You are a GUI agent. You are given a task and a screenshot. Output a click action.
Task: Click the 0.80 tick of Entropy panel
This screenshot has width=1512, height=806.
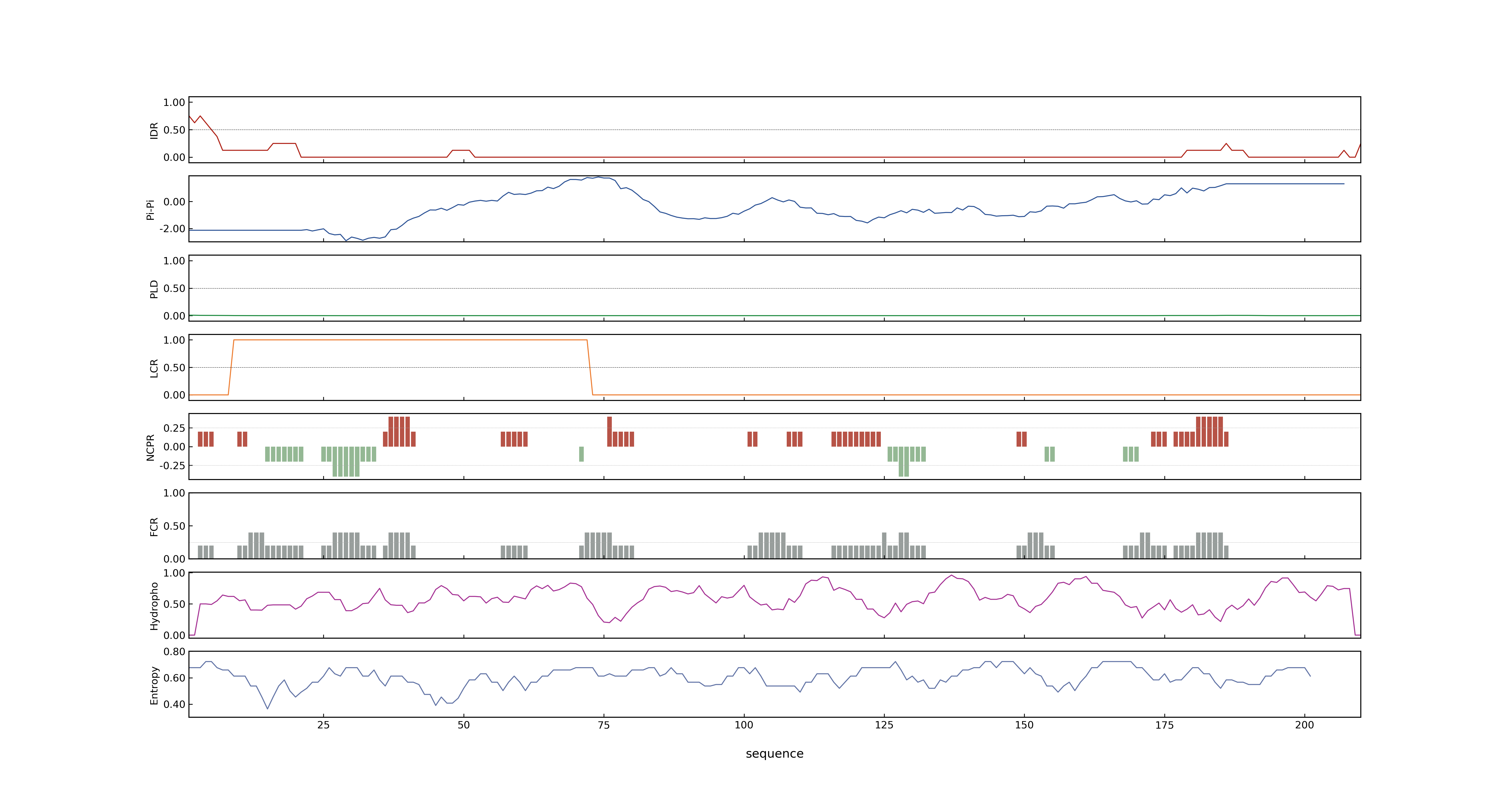[174, 652]
